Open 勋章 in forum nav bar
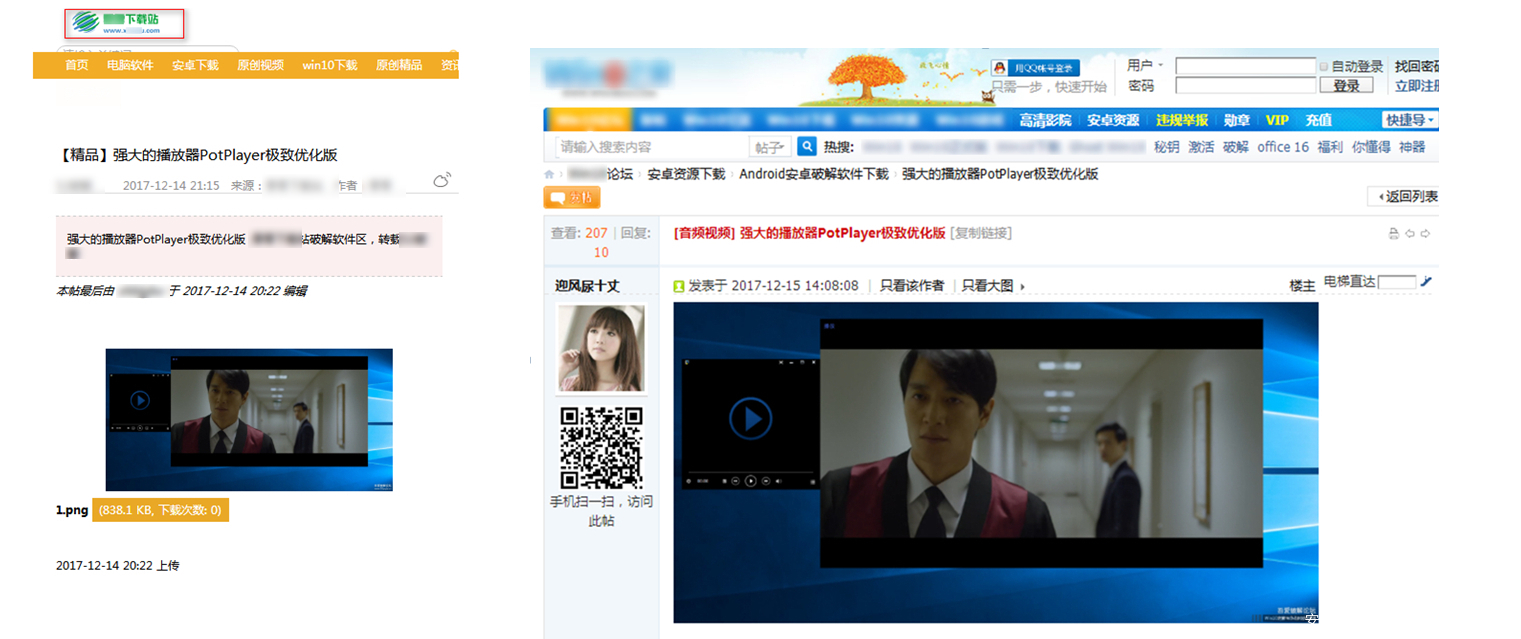1521x639 pixels. [1237, 120]
